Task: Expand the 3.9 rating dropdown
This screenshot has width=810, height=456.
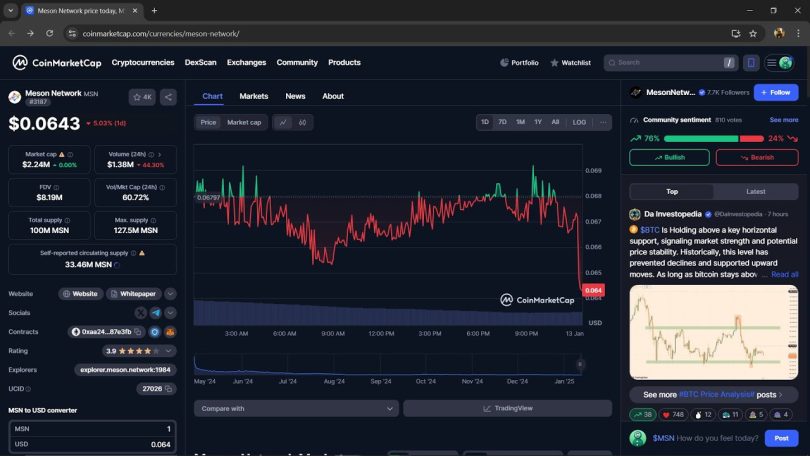Action: pyautogui.click(x=168, y=351)
